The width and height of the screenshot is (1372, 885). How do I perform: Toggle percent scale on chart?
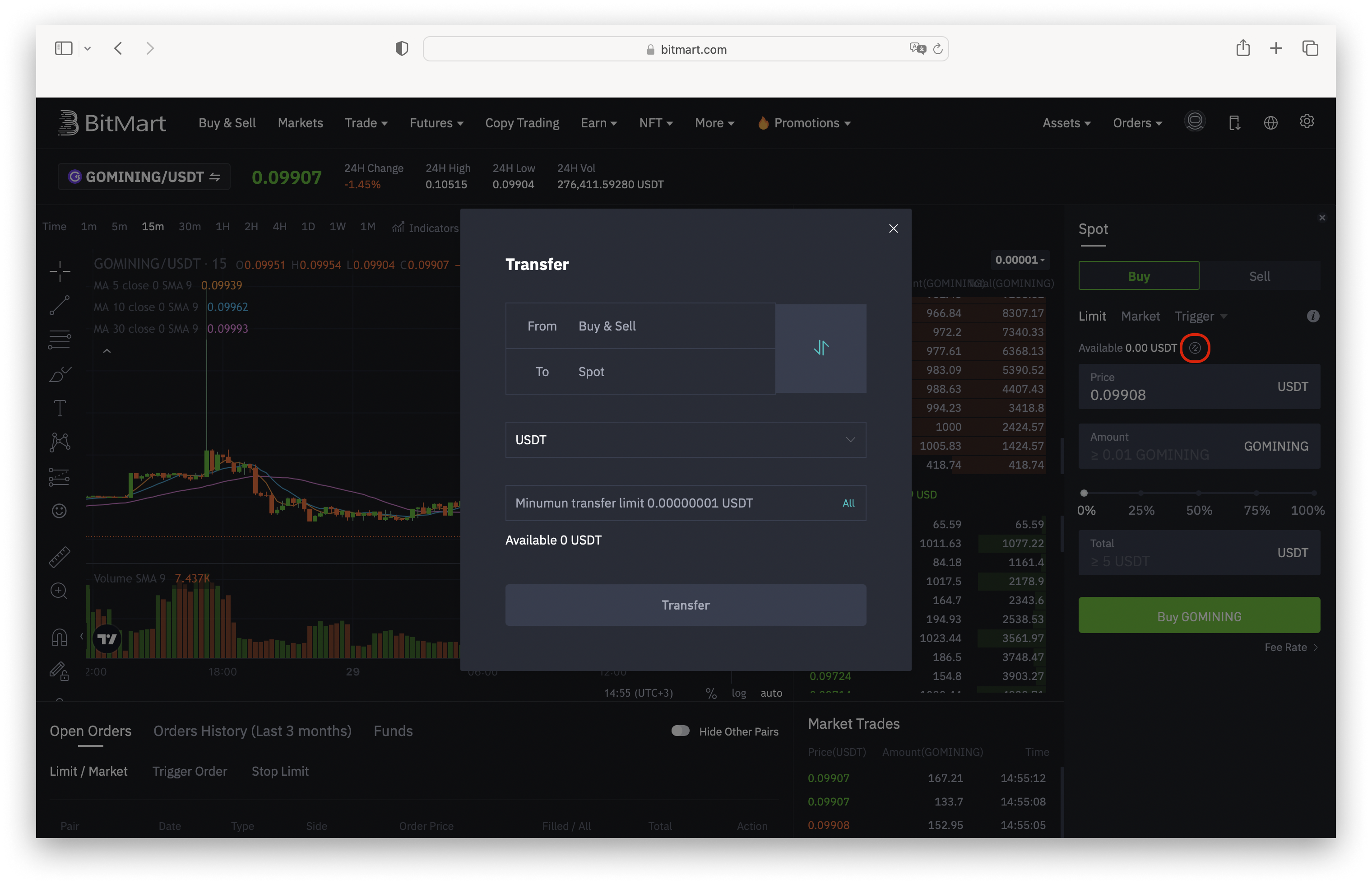710,693
